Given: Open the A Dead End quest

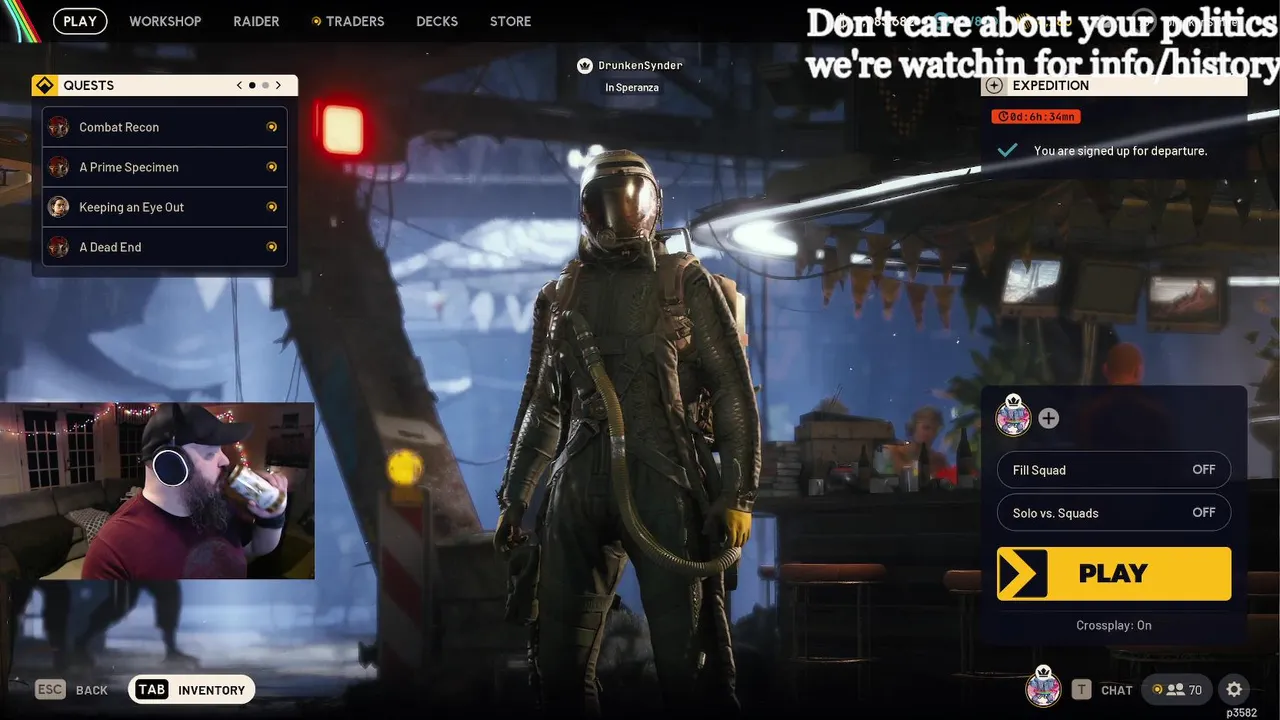Looking at the screenshot, I should pos(165,247).
